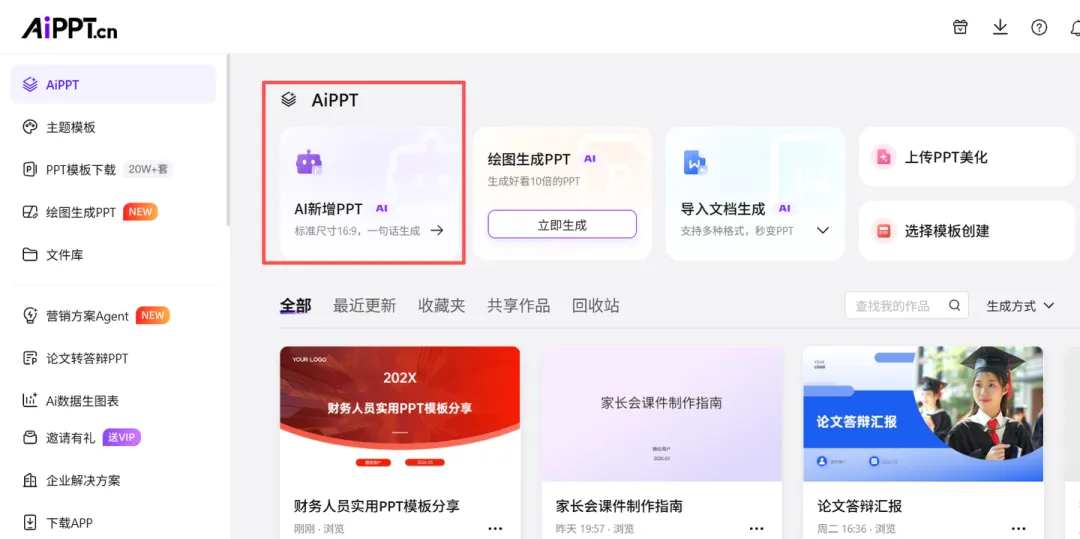Click the pink icon beside 上传PPT美化
The width and height of the screenshot is (1080, 539).
[x=882, y=157]
